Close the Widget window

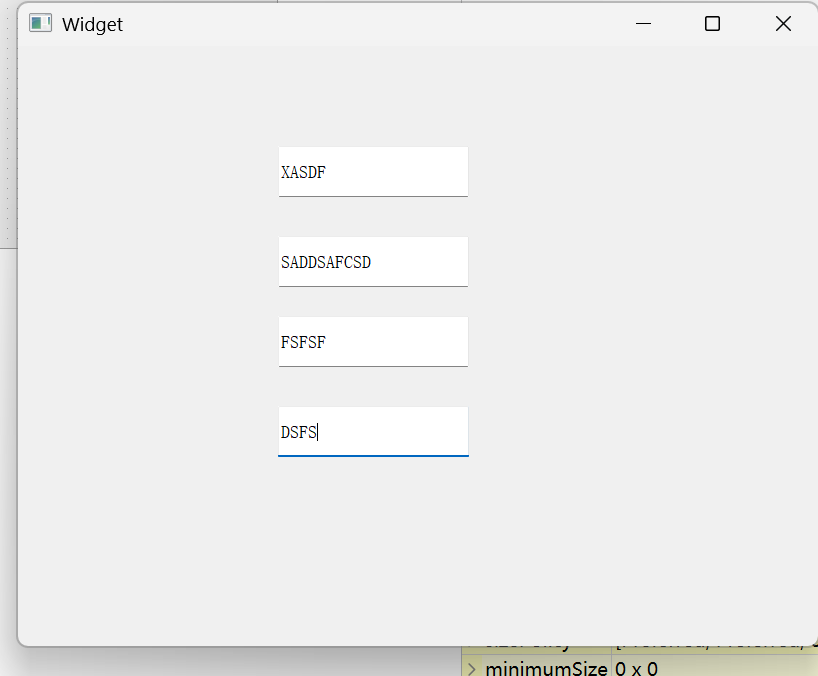(783, 23)
